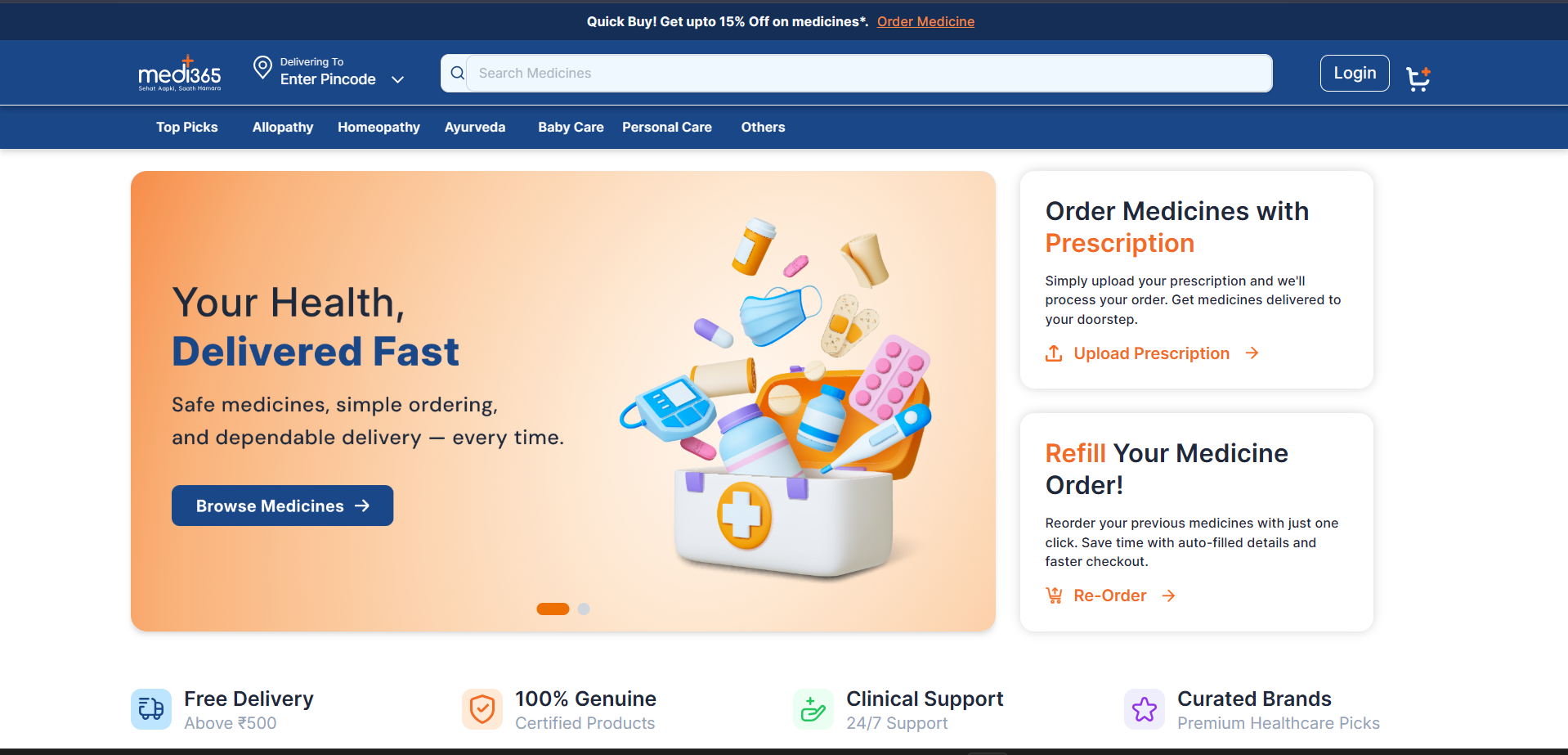Open the Others category menu

(763, 127)
